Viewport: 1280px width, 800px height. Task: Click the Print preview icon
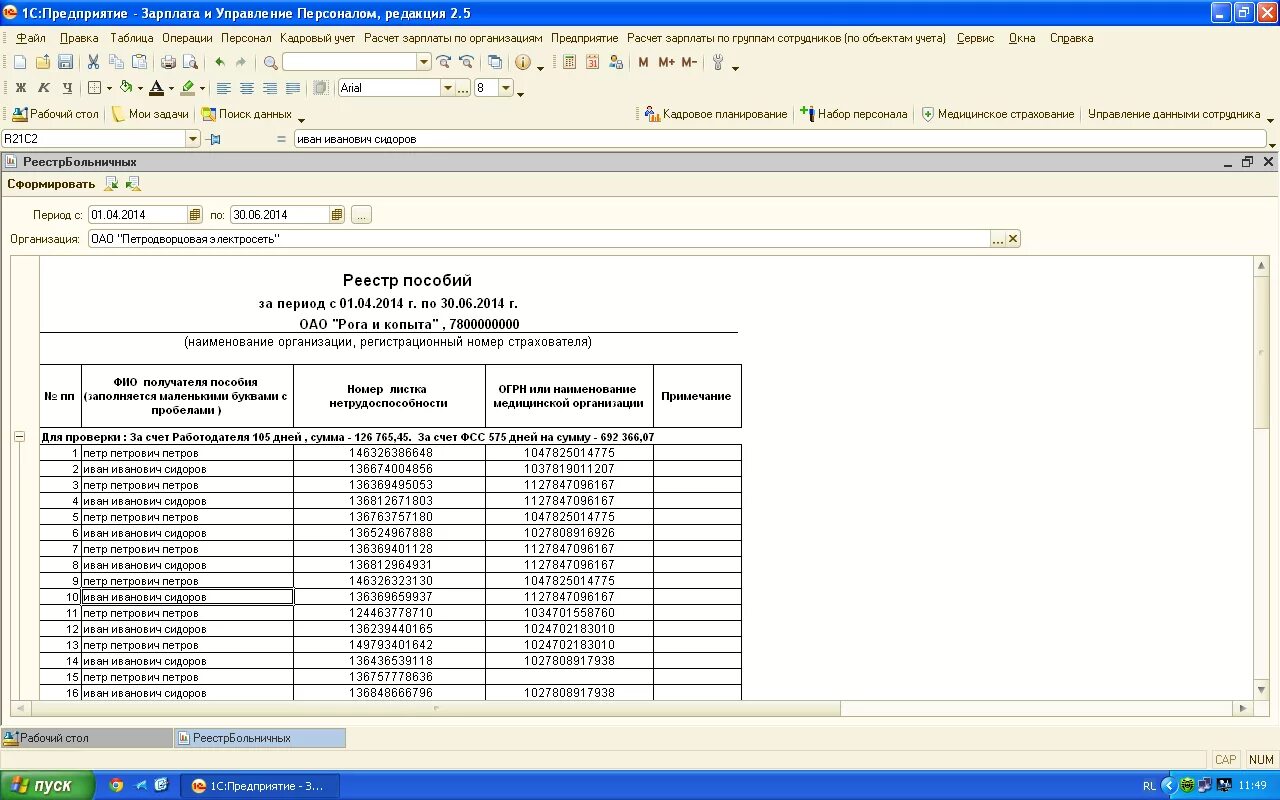pos(189,62)
